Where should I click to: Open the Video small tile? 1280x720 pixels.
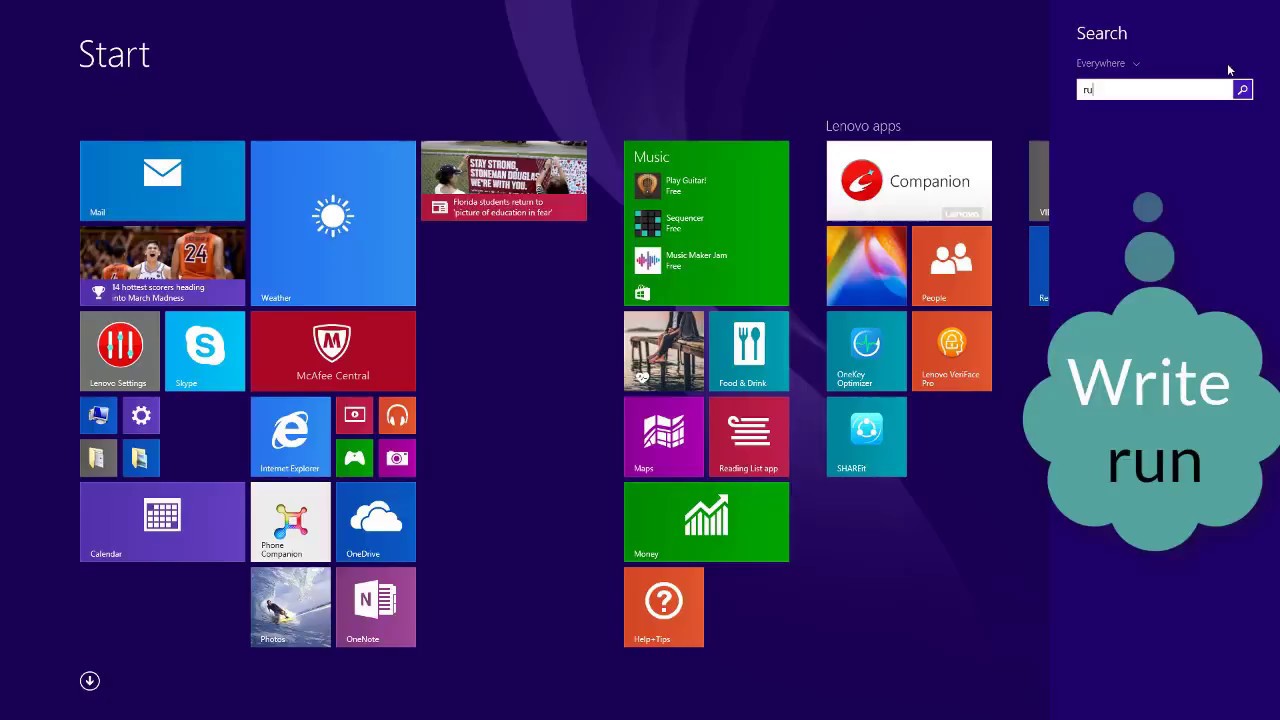point(355,415)
